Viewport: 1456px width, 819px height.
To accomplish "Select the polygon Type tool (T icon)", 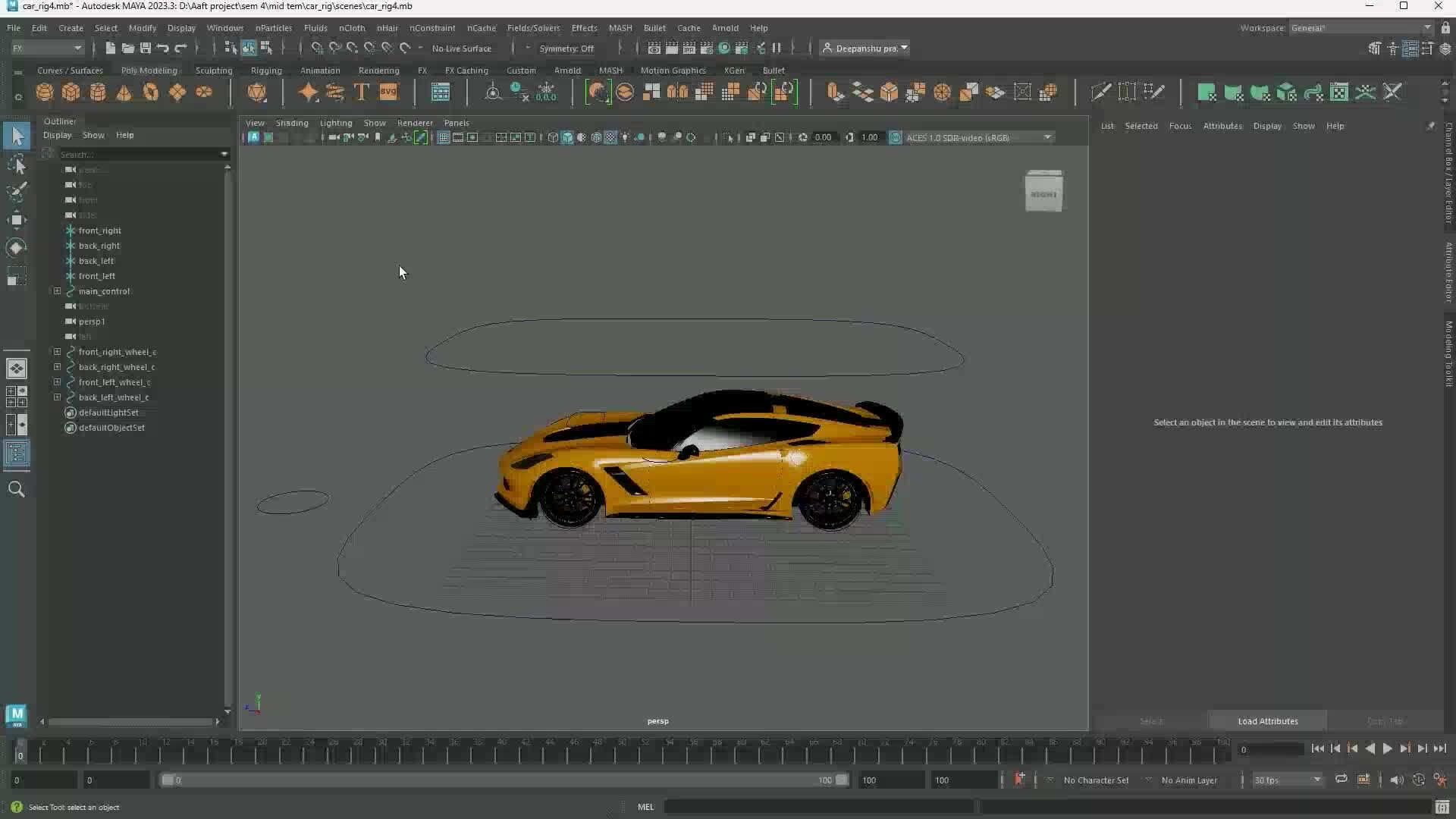I will pos(362,92).
